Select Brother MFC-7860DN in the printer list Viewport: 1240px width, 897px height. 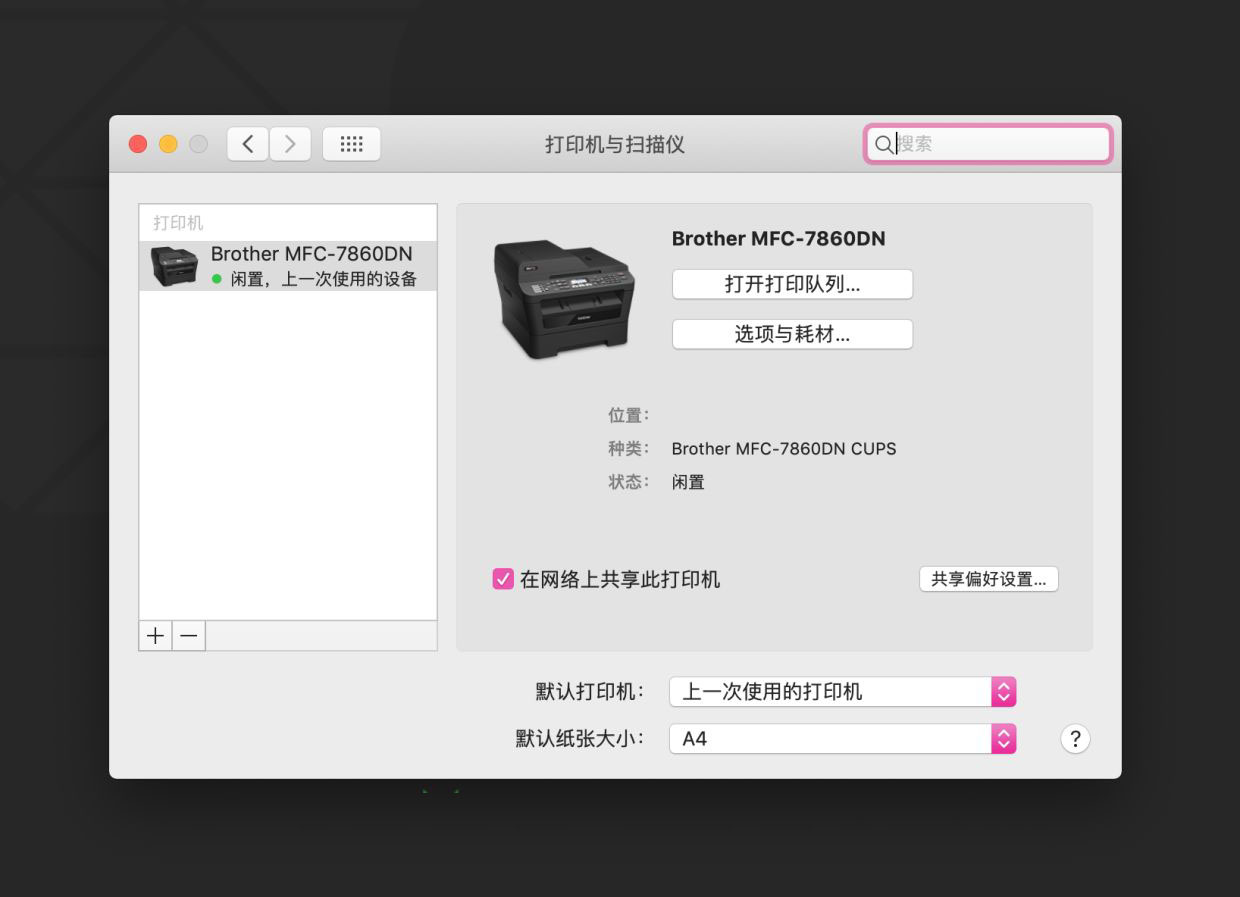tap(288, 266)
